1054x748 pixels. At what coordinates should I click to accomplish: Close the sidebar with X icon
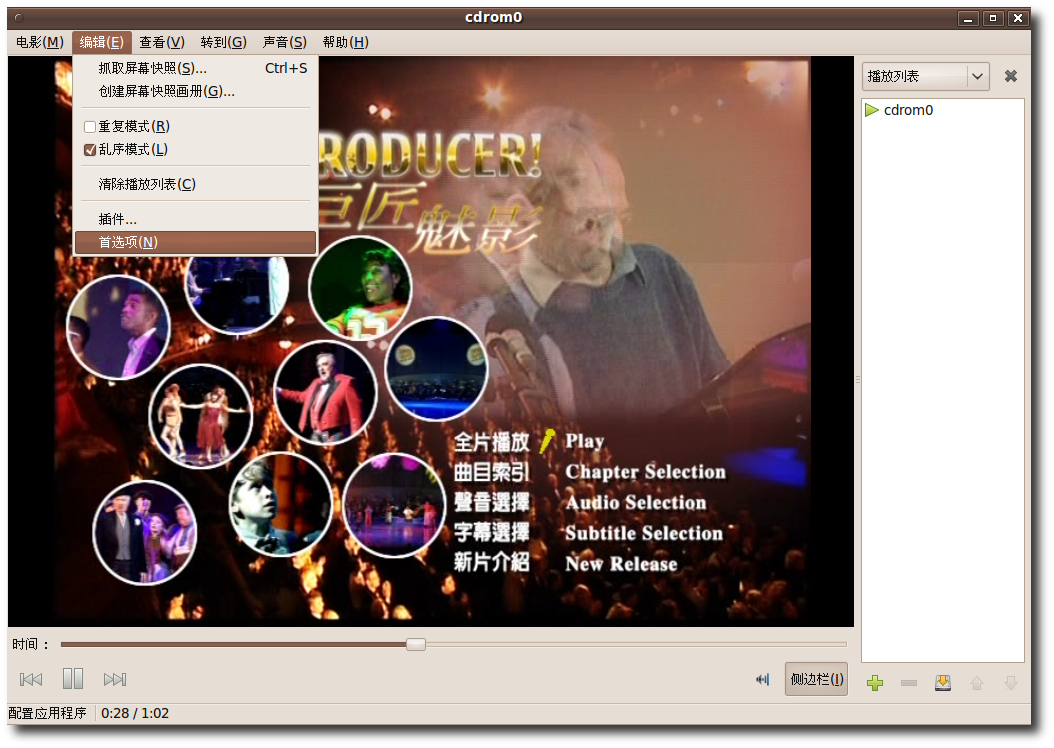tap(1010, 76)
